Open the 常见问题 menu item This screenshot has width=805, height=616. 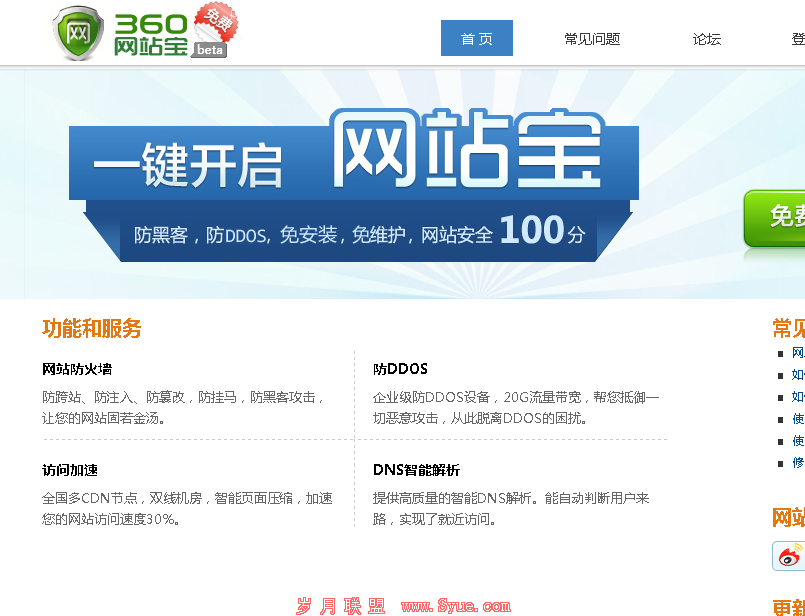[x=592, y=39]
